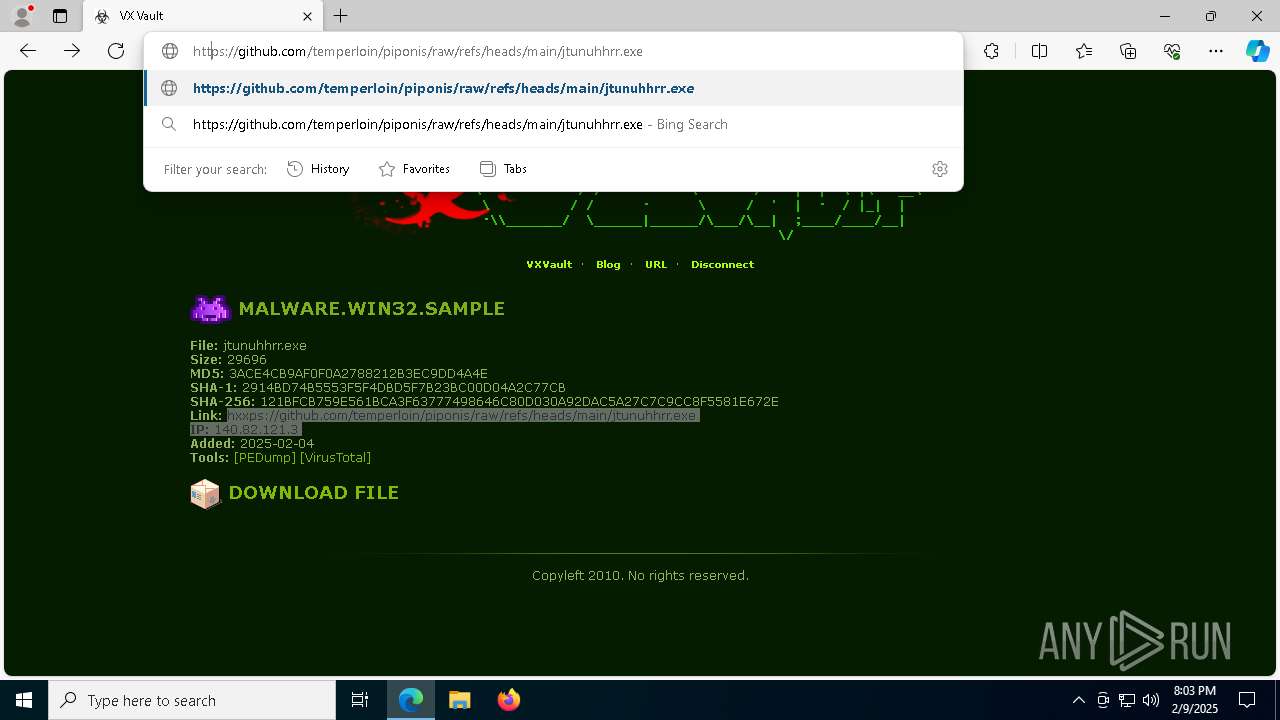Close the VX Vault tab

(x=307, y=16)
